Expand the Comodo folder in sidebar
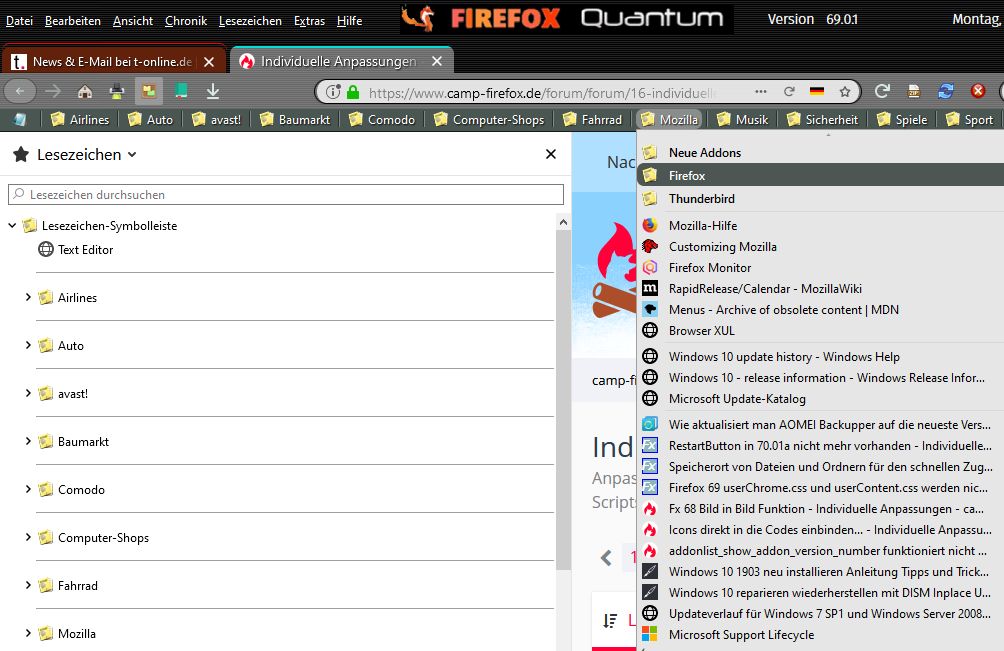Viewport: 1004px width, 651px height. 28,489
